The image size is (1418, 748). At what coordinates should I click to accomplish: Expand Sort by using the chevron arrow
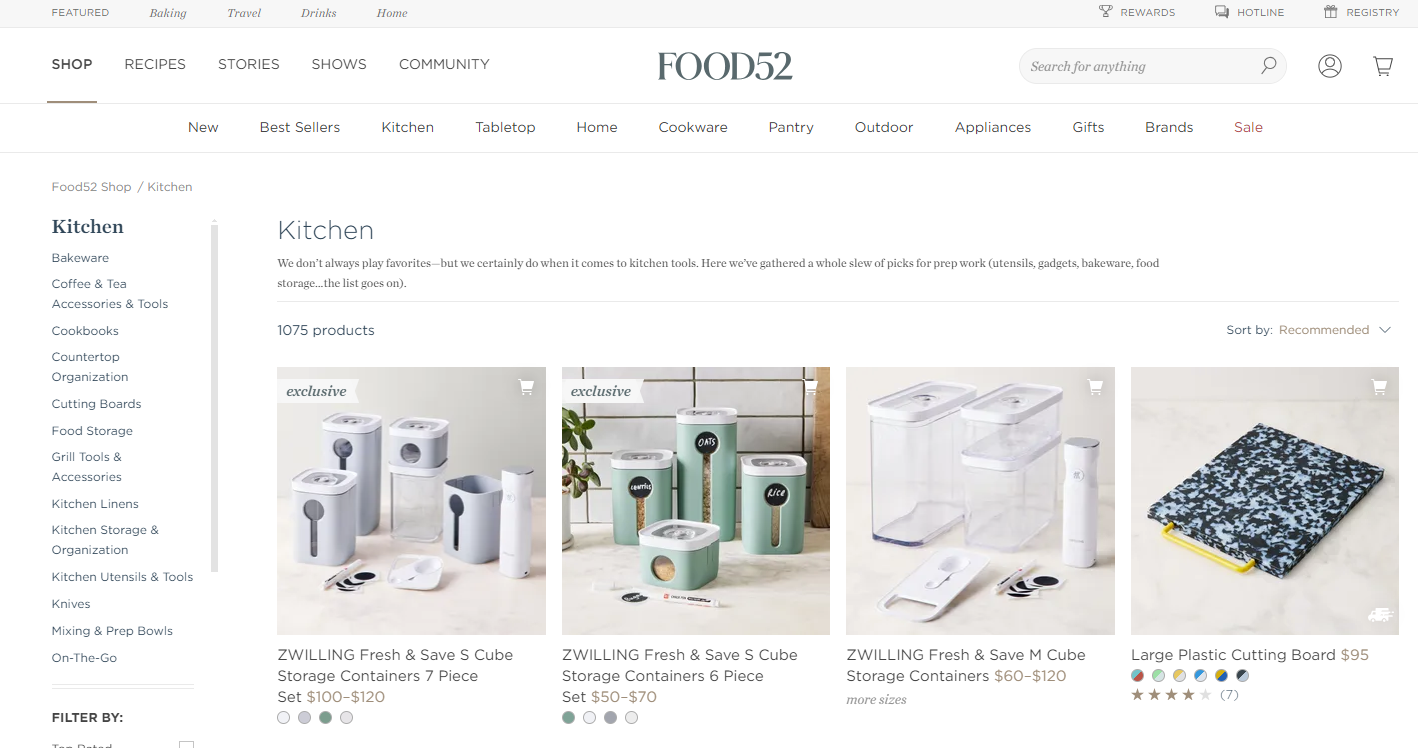pyautogui.click(x=1385, y=330)
